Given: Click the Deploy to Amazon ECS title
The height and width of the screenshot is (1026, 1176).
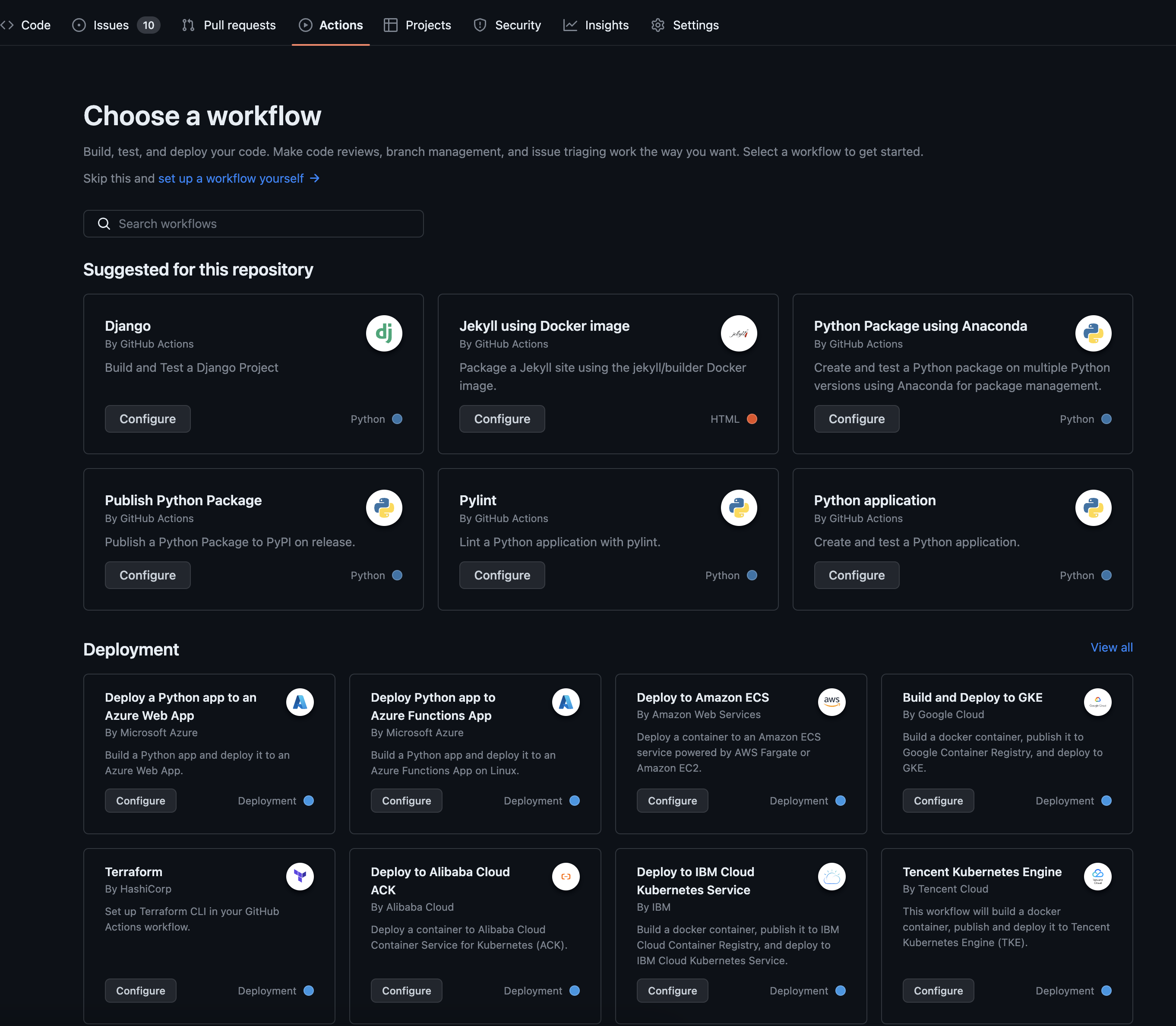Looking at the screenshot, I should (703, 698).
